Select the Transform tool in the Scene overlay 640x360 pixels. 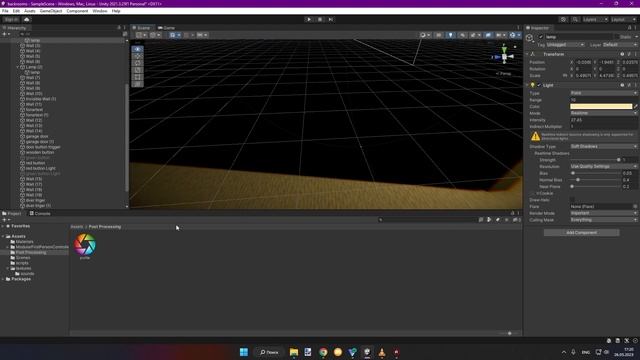click(138, 84)
